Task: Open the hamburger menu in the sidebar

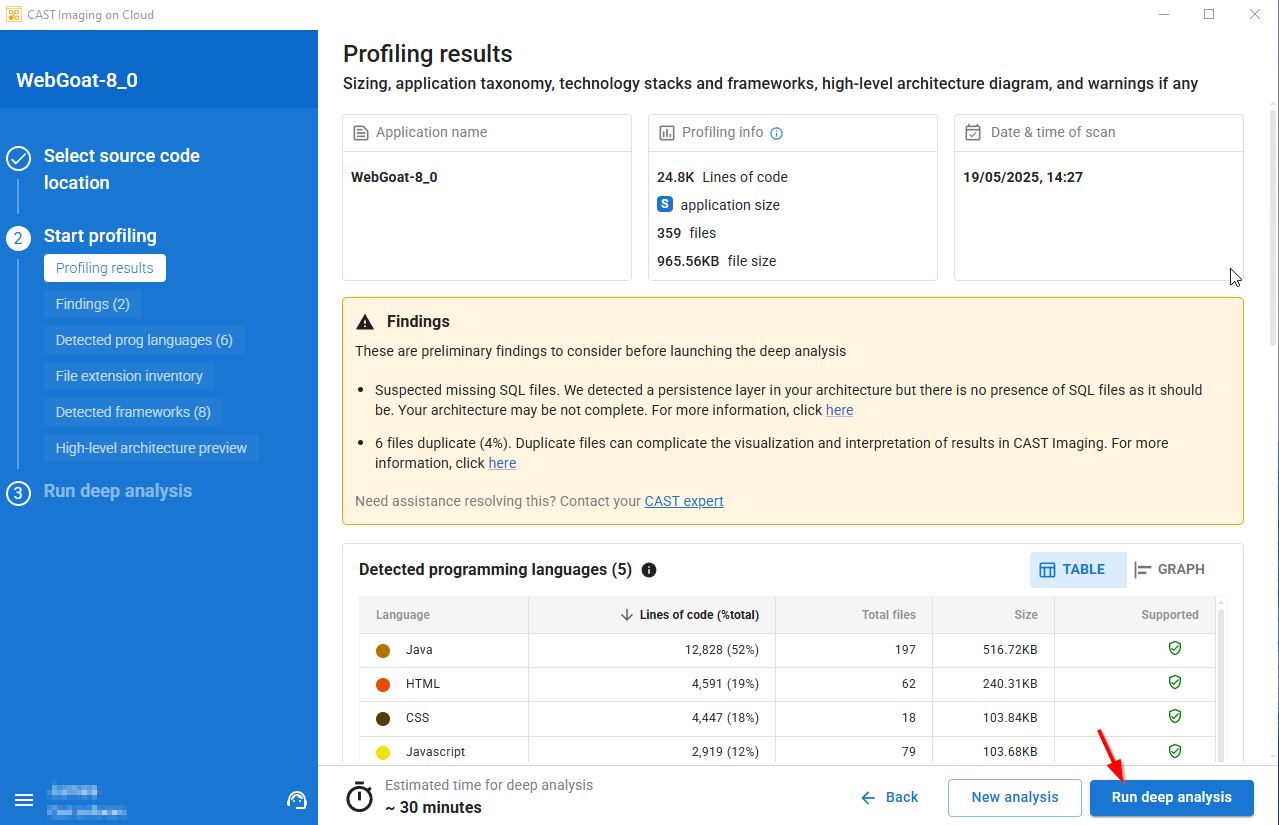Action: [x=24, y=800]
